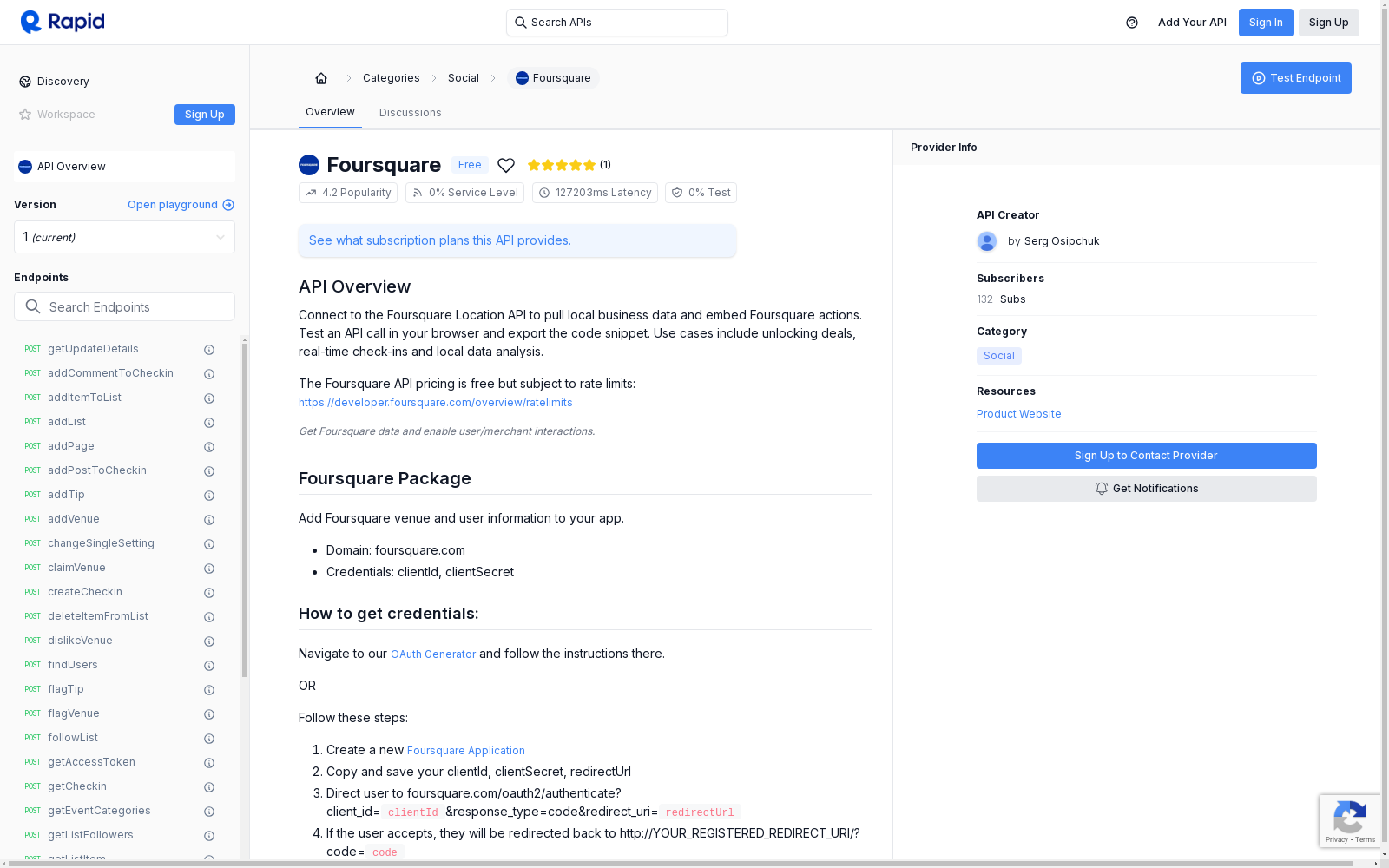Favorite Foursquare with the heart icon

pos(506,165)
